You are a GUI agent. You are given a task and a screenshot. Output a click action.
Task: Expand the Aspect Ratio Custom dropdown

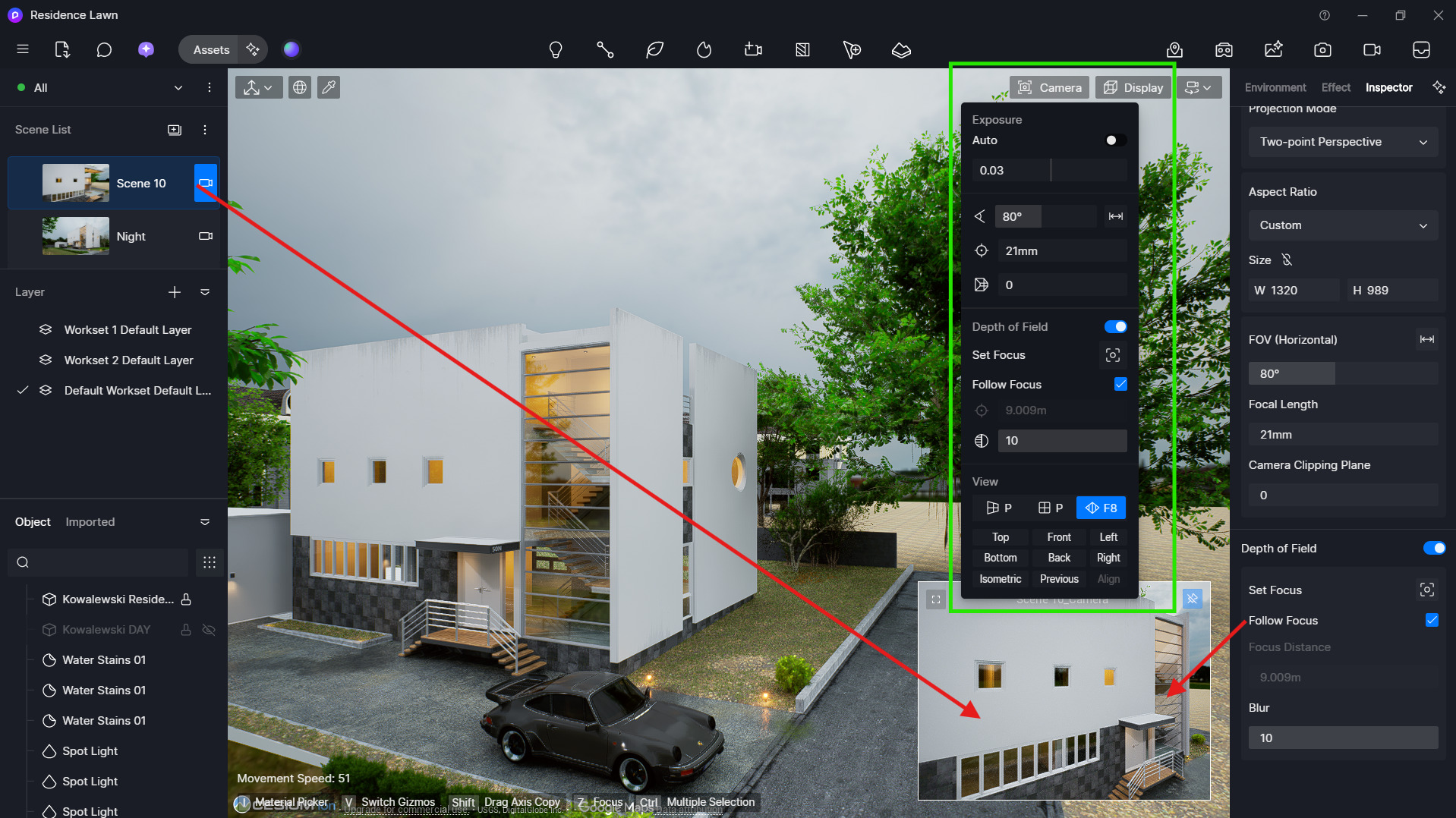click(x=1342, y=225)
